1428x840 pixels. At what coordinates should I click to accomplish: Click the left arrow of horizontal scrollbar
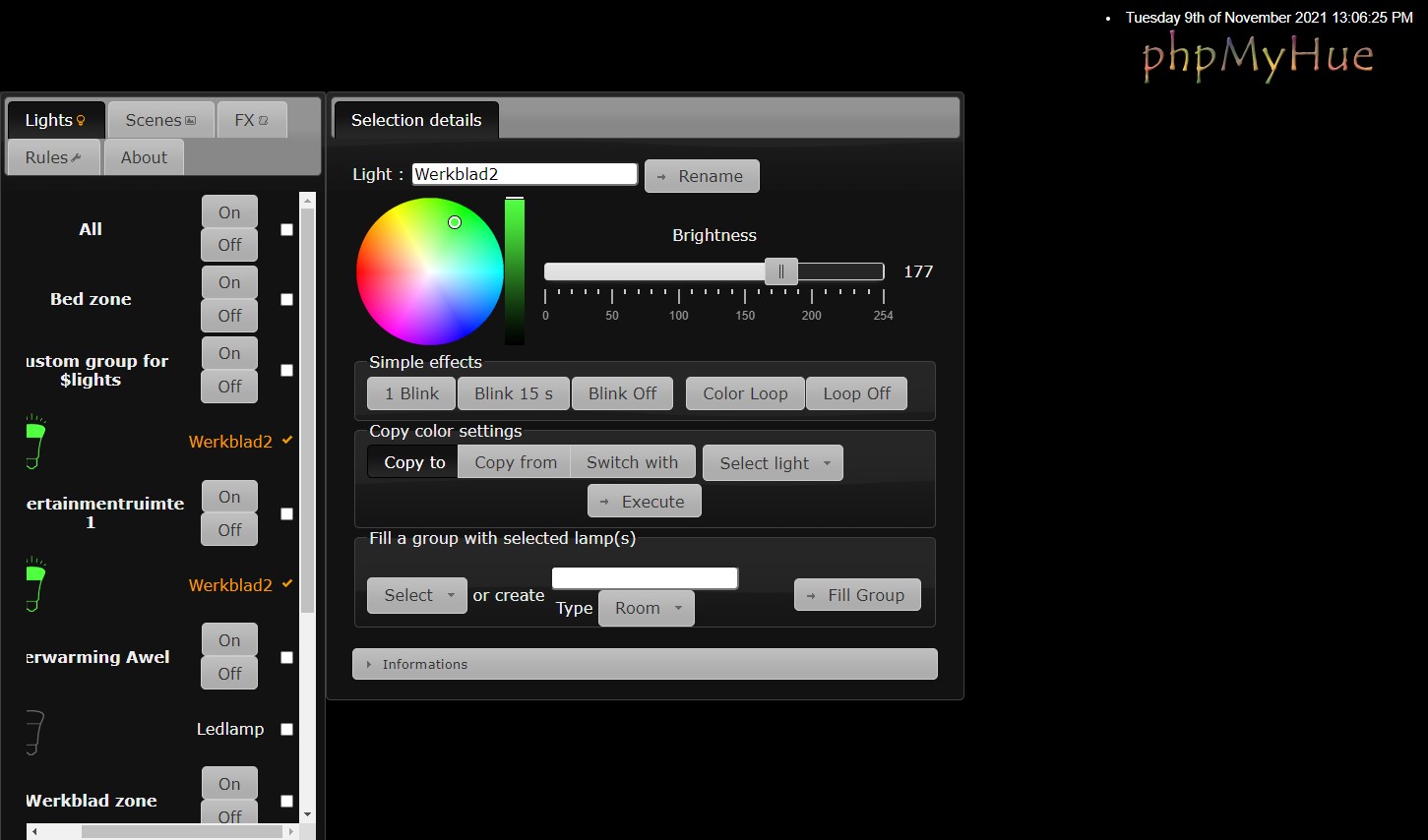[34, 832]
